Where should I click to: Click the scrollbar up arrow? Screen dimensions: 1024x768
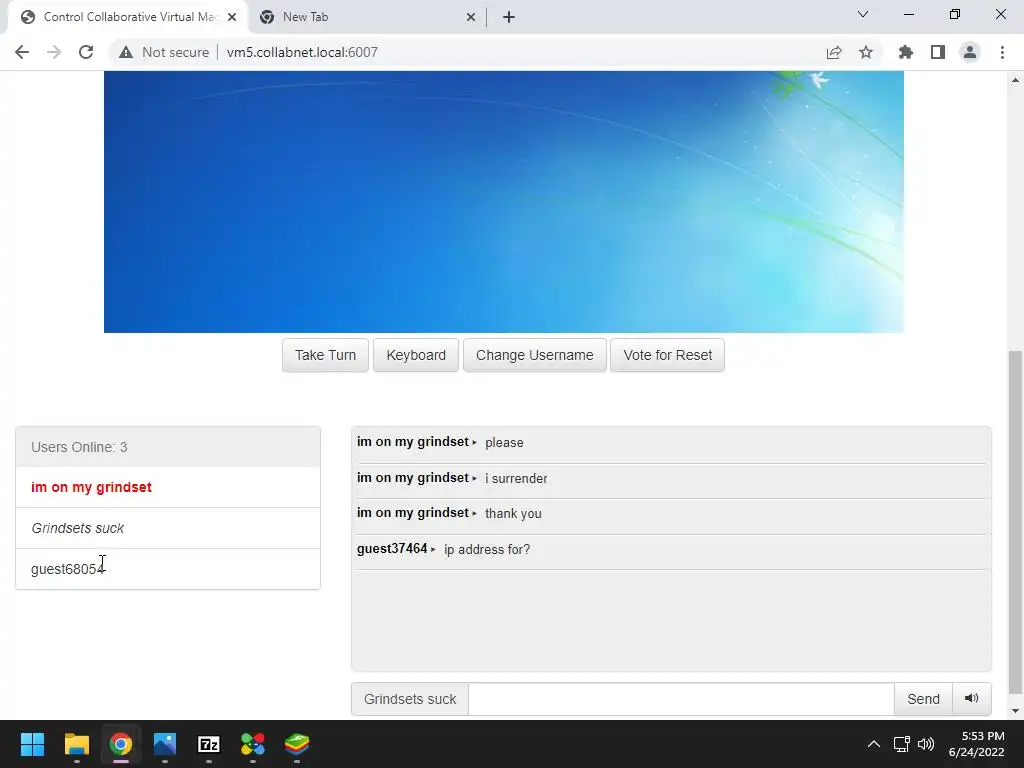(x=1015, y=80)
